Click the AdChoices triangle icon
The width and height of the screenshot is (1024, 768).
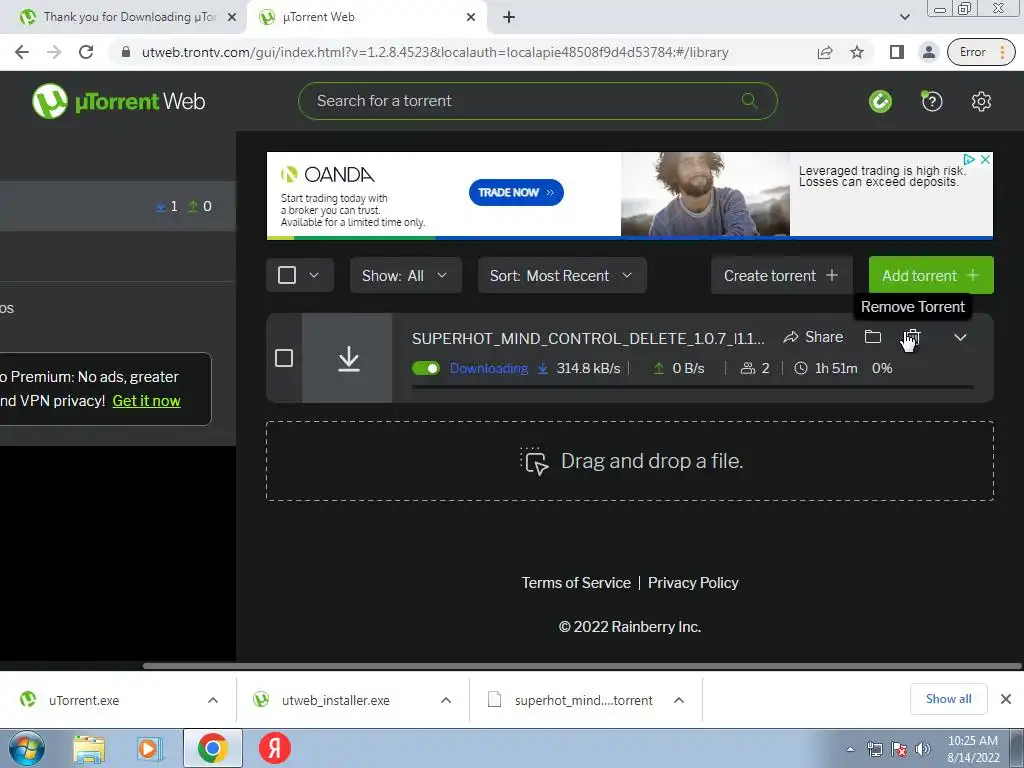click(969, 159)
